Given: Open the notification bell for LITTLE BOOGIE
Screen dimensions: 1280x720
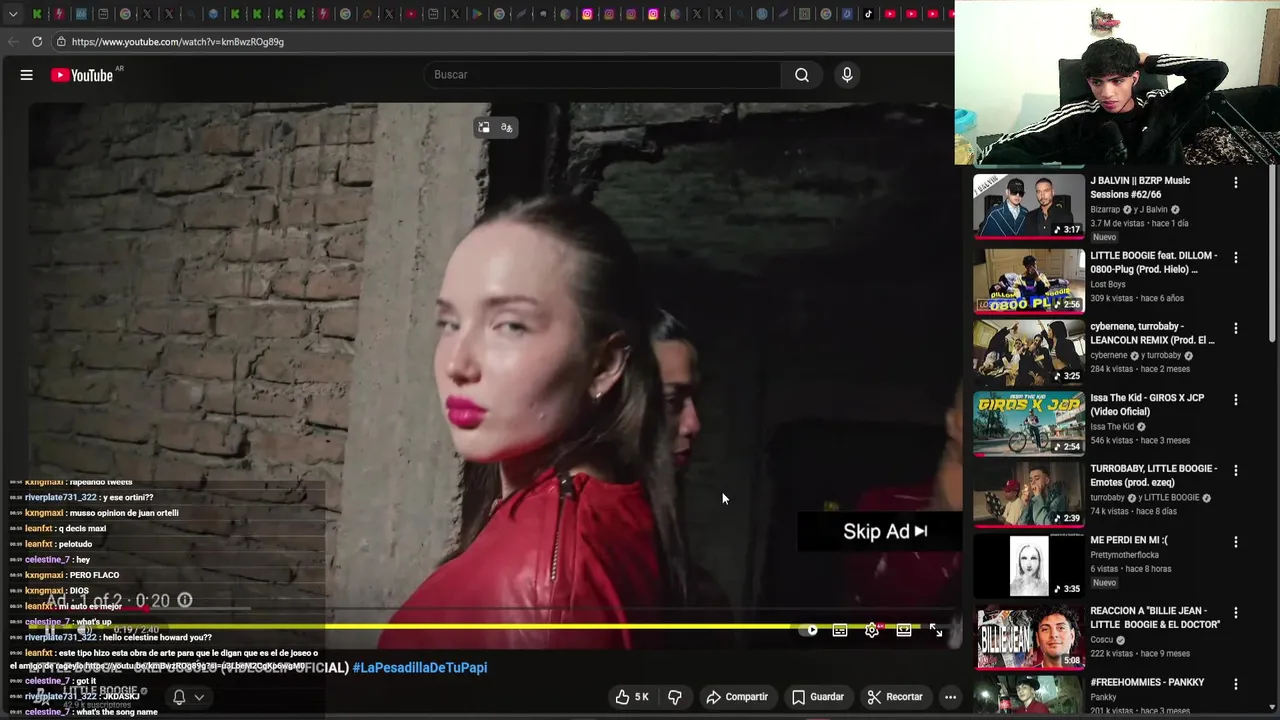Looking at the screenshot, I should (179, 697).
